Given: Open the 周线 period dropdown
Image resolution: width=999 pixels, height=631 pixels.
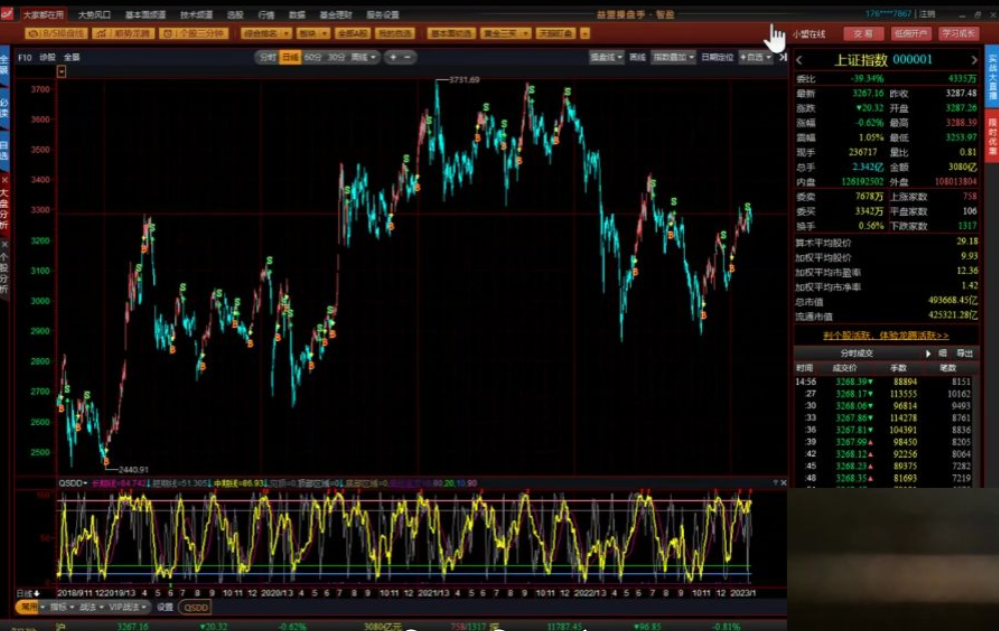Looking at the screenshot, I should [x=363, y=57].
